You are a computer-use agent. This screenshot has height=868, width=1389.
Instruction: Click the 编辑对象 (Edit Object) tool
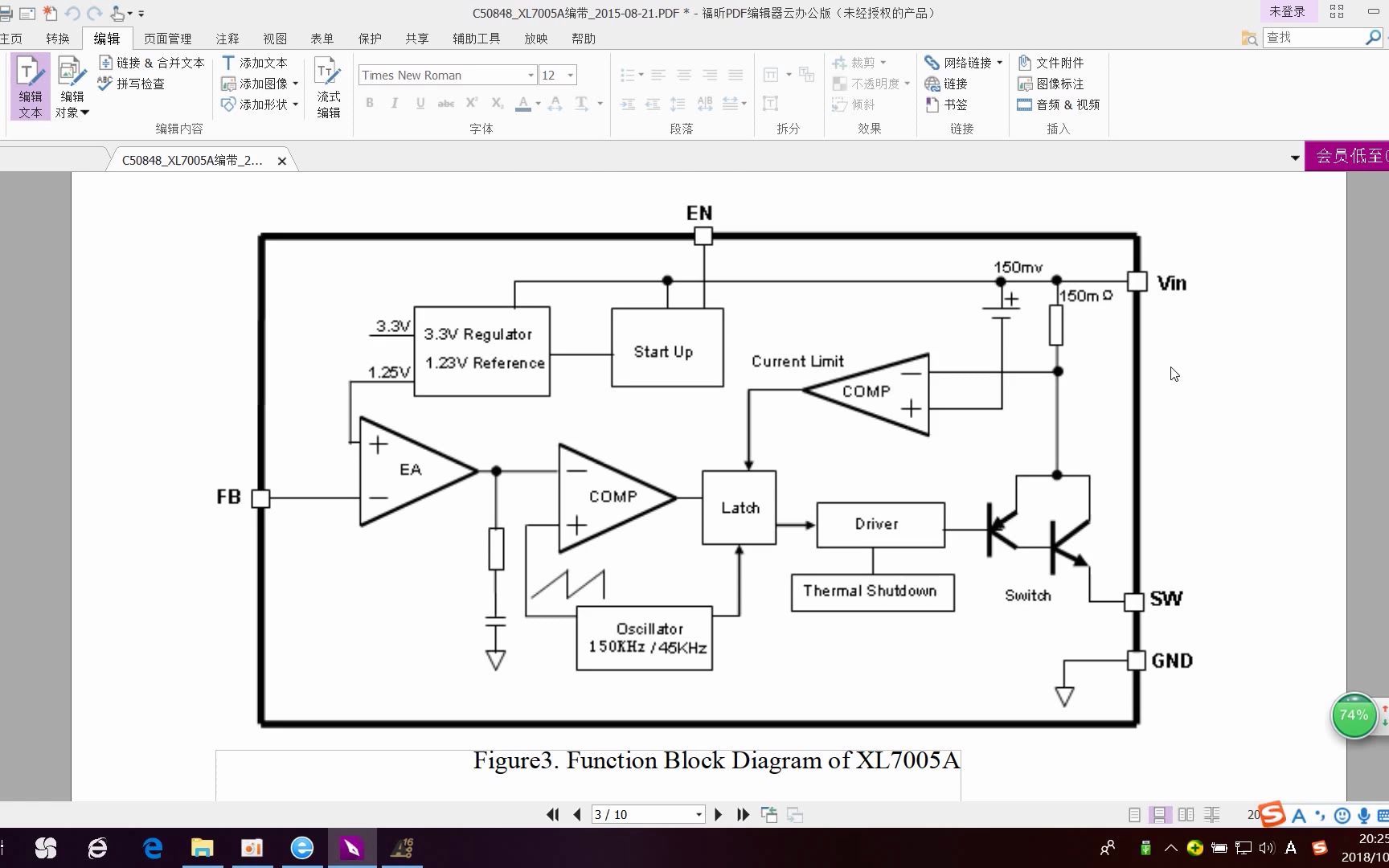coord(71,87)
